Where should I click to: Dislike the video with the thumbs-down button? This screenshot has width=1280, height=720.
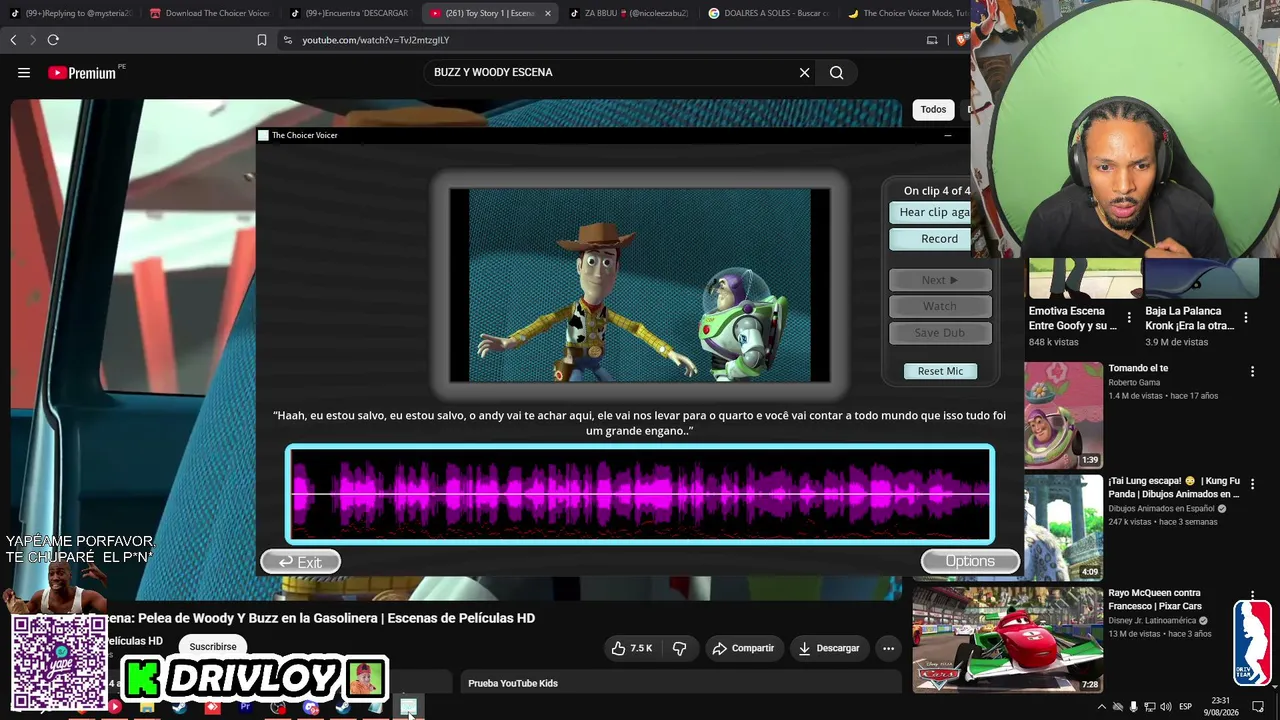click(679, 648)
